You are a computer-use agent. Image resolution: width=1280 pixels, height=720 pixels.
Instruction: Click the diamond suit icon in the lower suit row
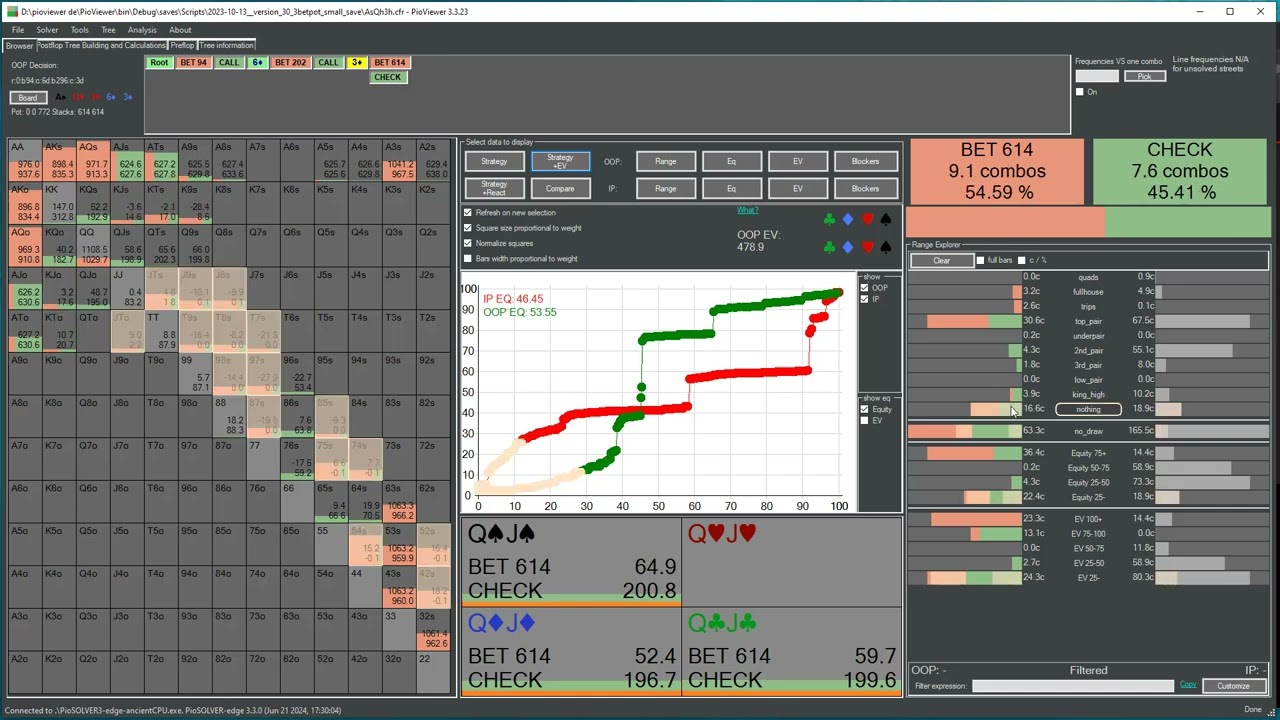point(848,247)
